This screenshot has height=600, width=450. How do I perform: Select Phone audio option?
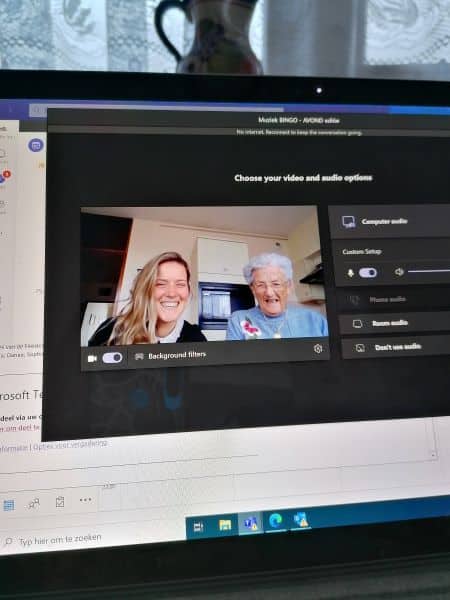(x=393, y=300)
